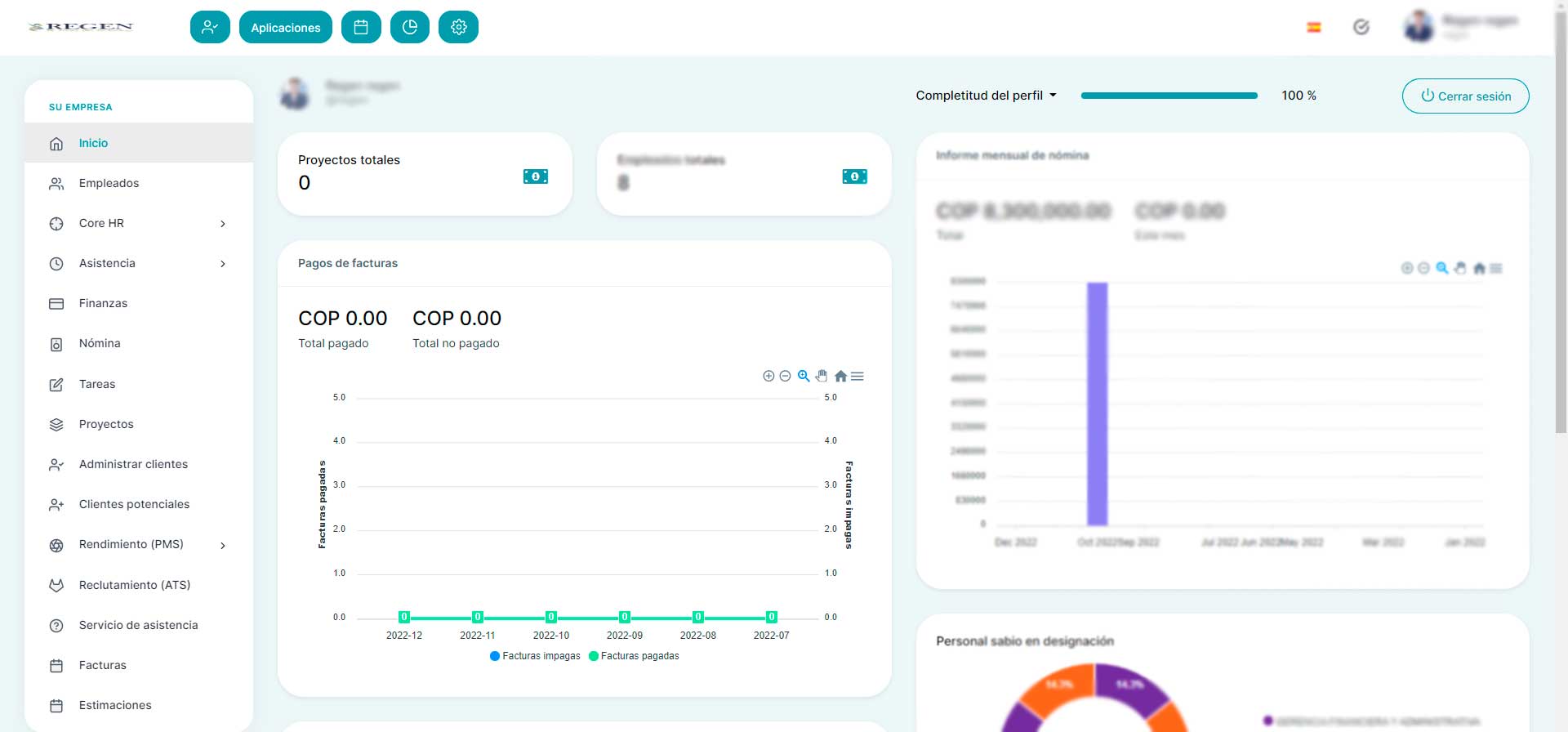Open the calendar icon in top bar
This screenshot has width=1568, height=732.
click(x=361, y=27)
